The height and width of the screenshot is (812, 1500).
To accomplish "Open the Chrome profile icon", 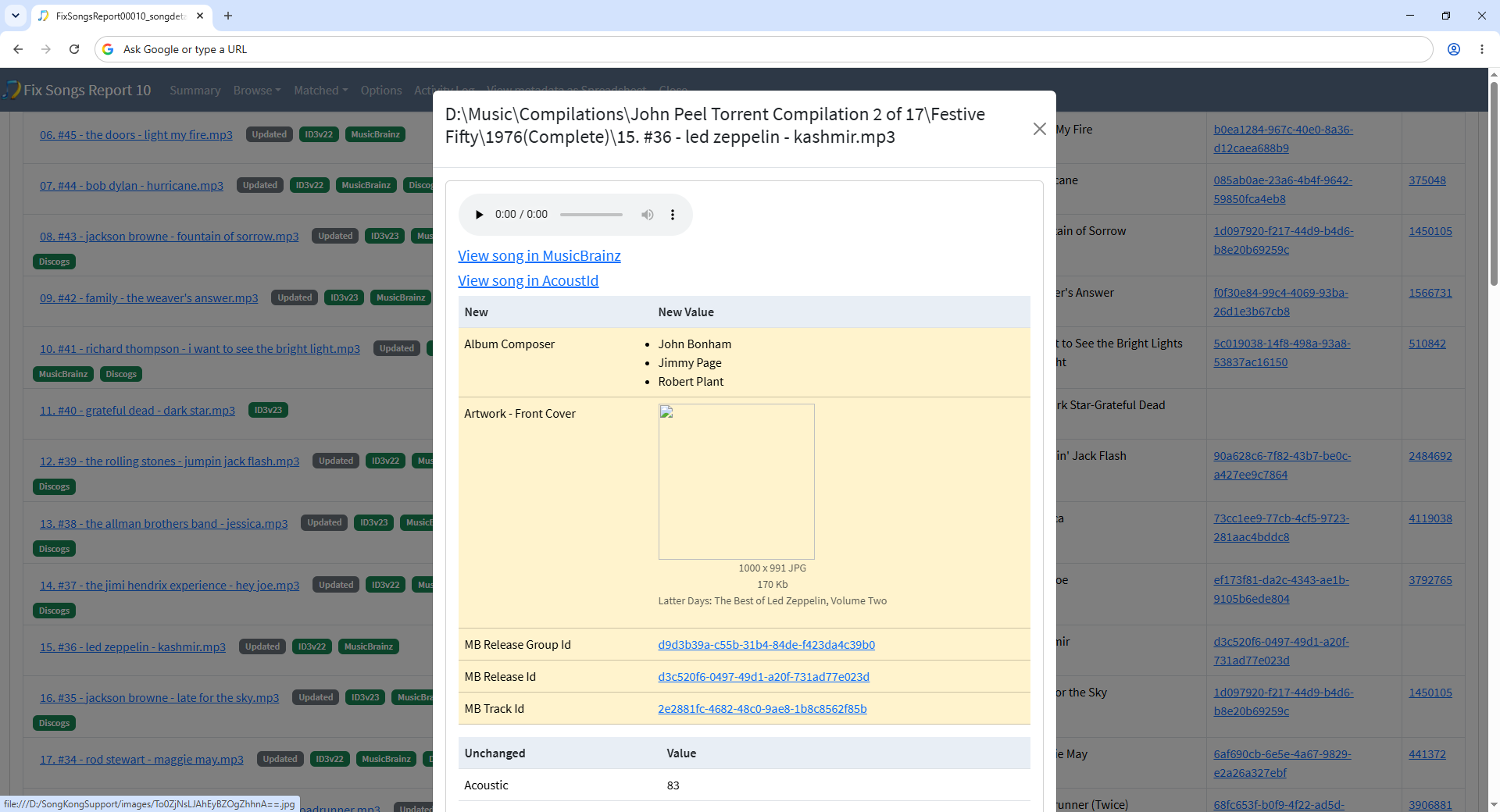I will [1454, 49].
